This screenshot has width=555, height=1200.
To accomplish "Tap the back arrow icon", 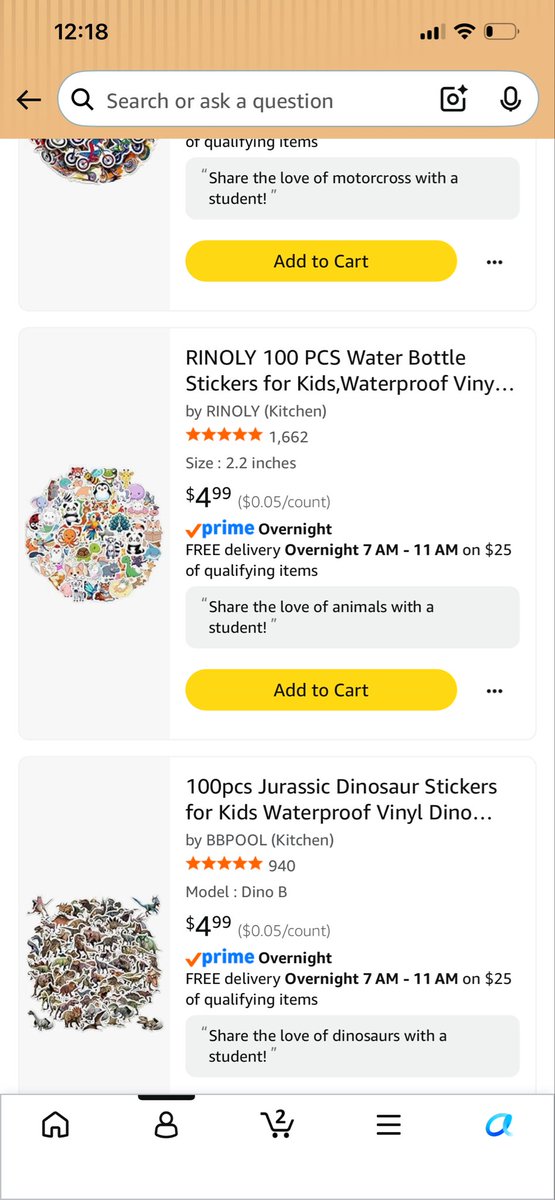I will coord(29,100).
